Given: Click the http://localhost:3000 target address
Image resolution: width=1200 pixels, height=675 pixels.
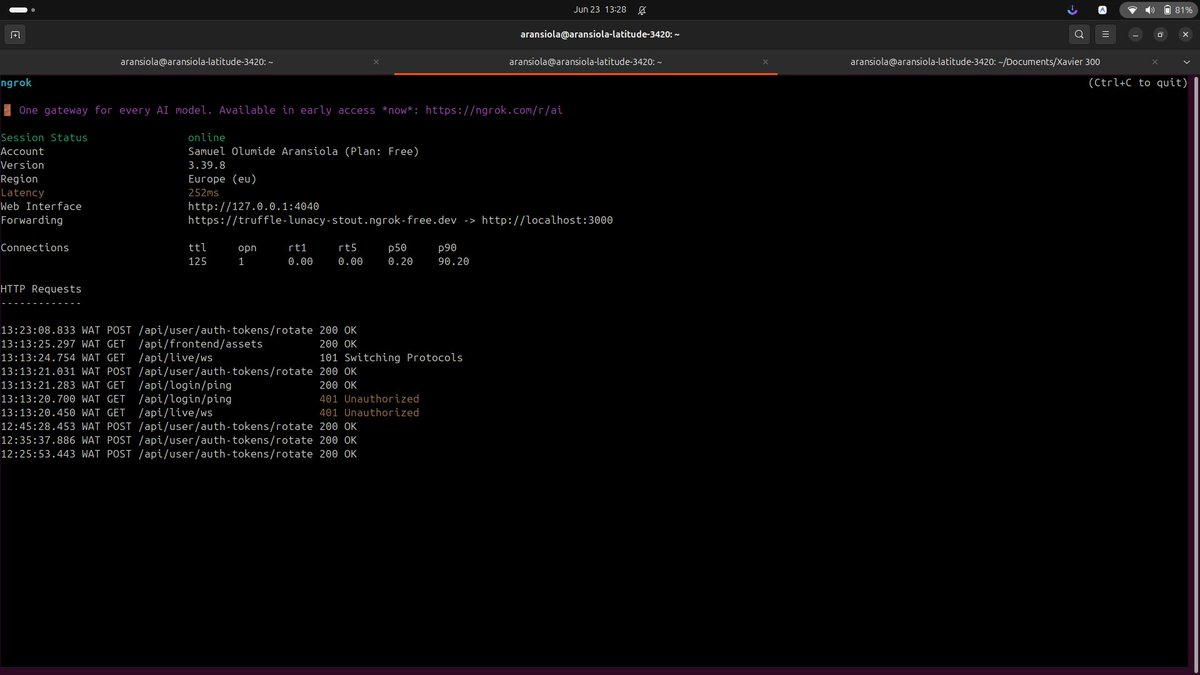Looking at the screenshot, I should pyautogui.click(x=547, y=220).
